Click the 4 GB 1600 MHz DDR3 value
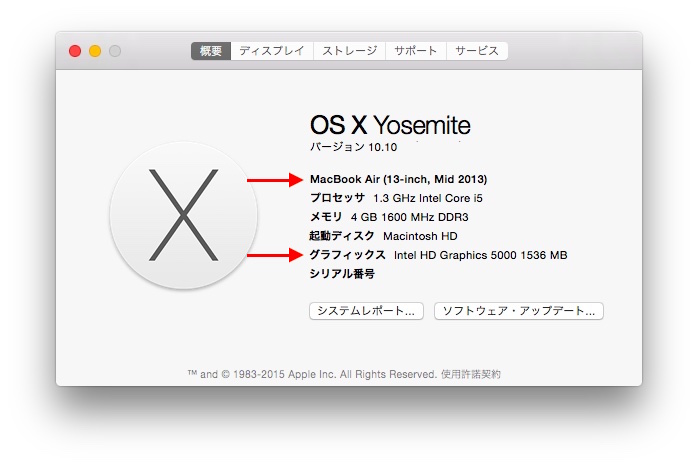This screenshot has width=698, height=466. [410, 217]
